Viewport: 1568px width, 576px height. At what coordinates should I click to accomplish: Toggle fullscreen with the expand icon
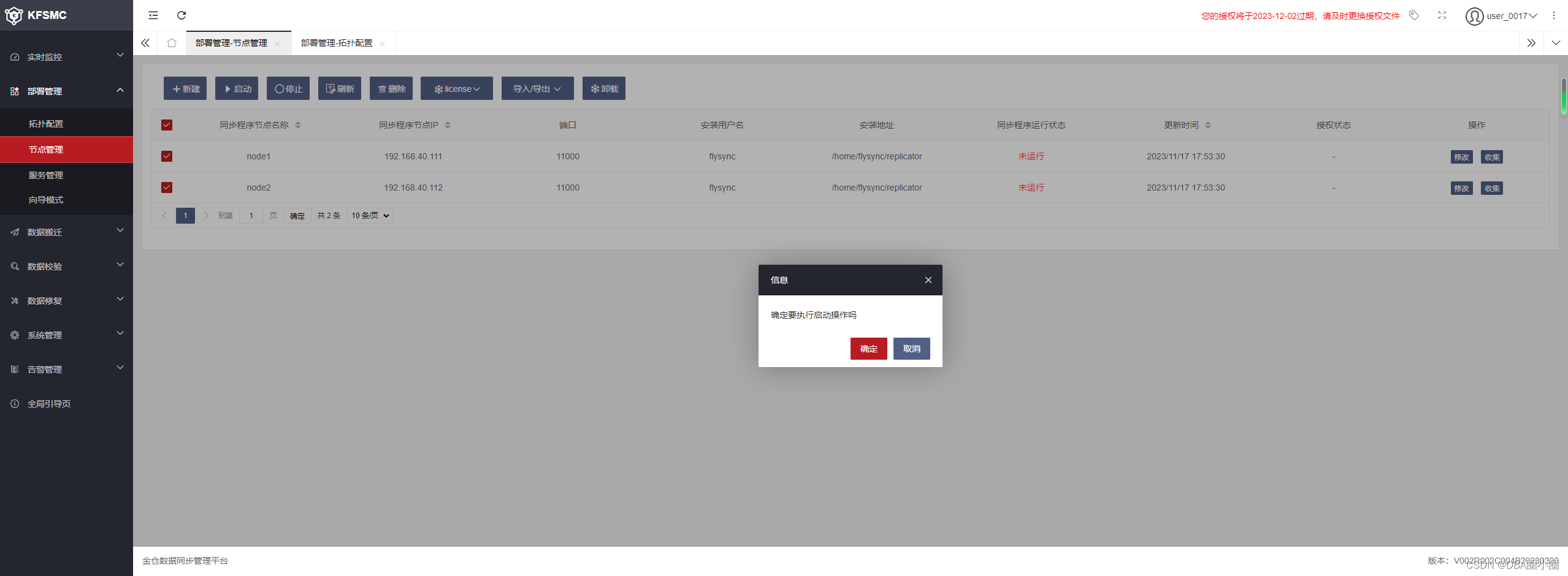(1442, 15)
